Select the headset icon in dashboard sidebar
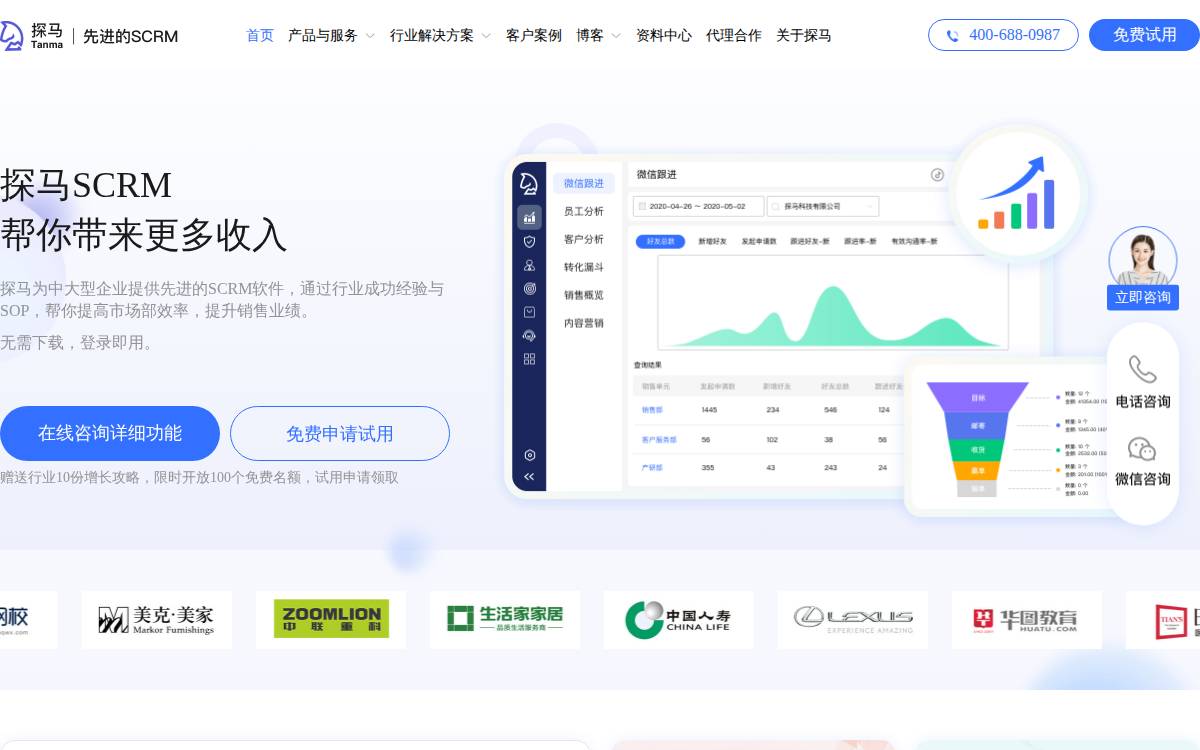 pos(529,336)
